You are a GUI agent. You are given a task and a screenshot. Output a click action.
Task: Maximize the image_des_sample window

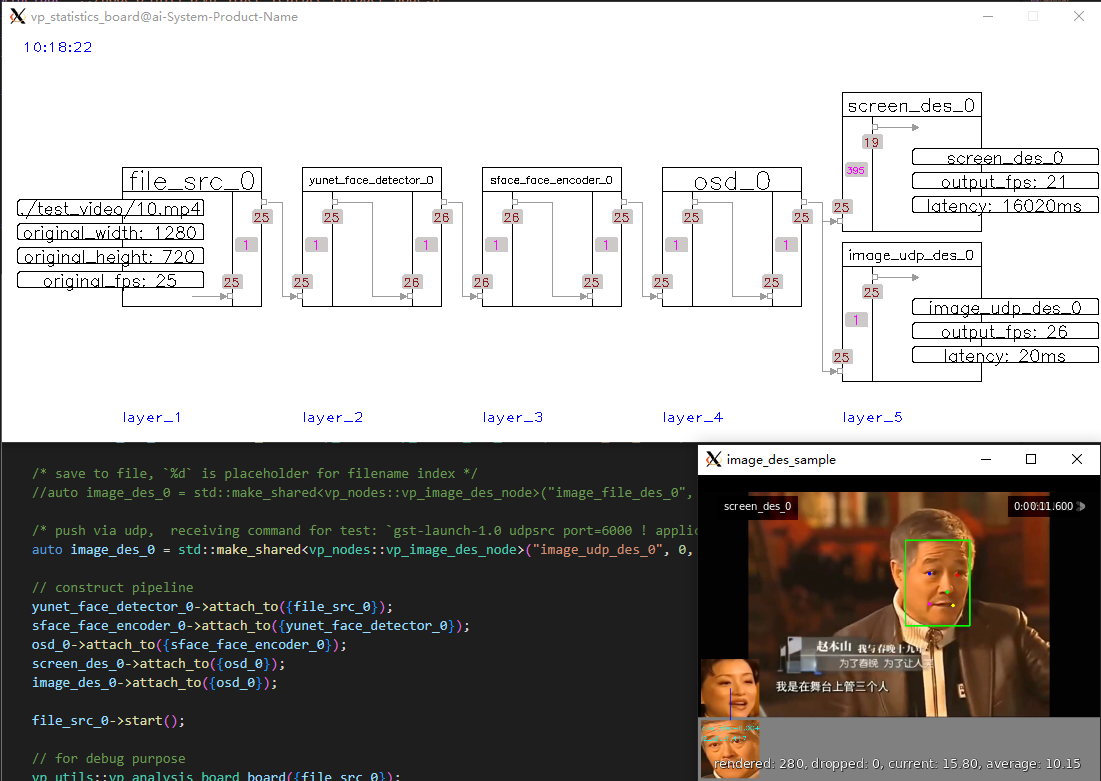[x=1031, y=459]
